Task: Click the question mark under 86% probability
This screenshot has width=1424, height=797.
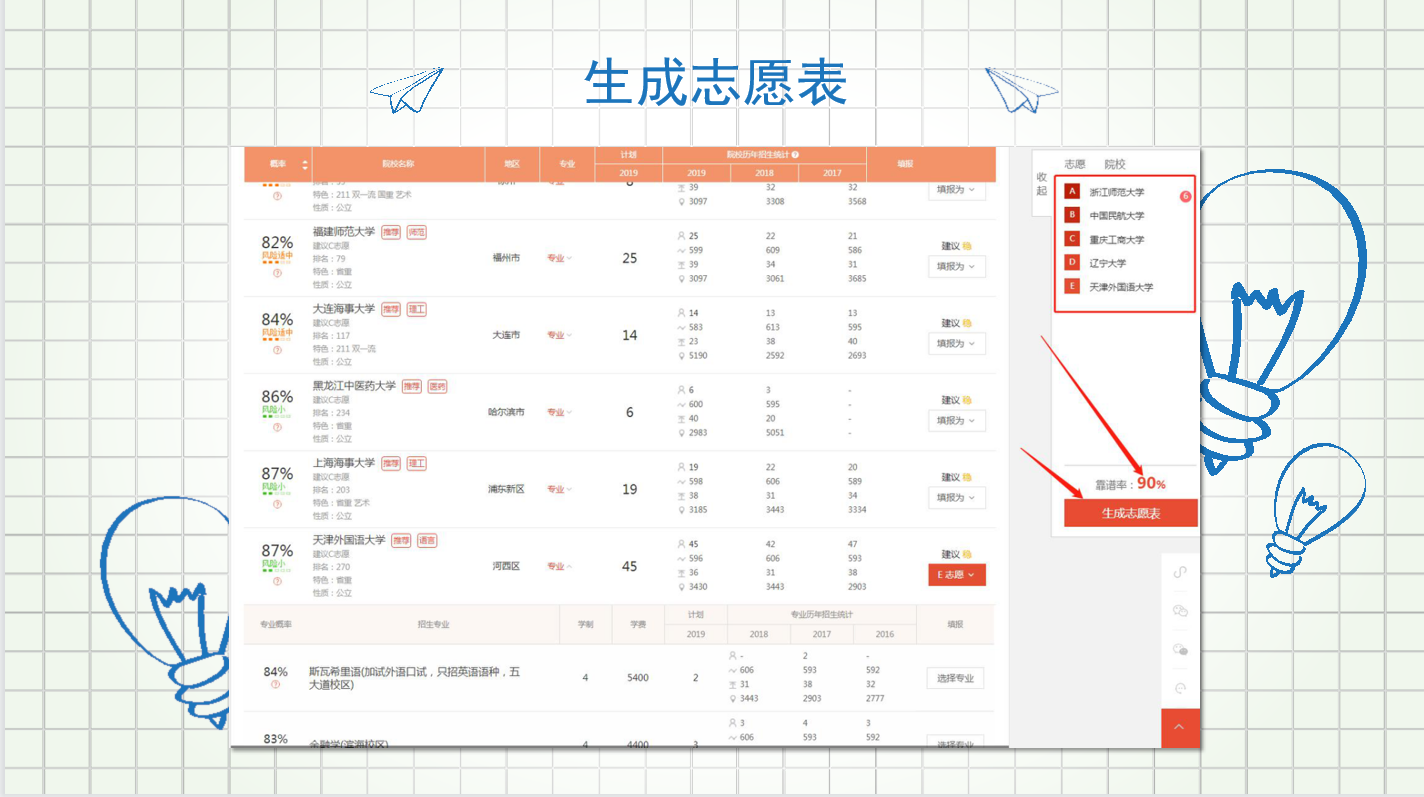Action: coord(277,427)
